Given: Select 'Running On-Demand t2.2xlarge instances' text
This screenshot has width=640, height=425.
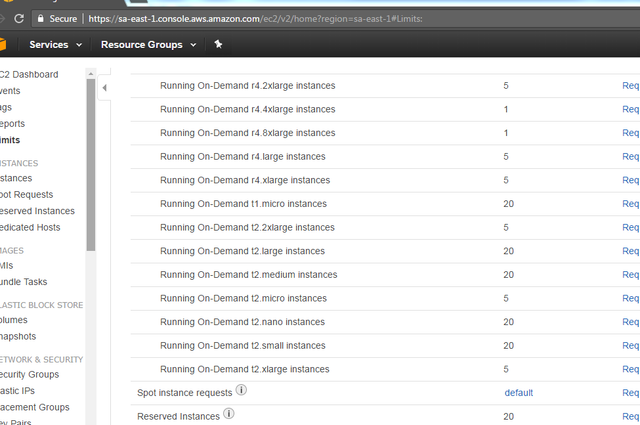Looking at the screenshot, I should [x=247, y=227].
